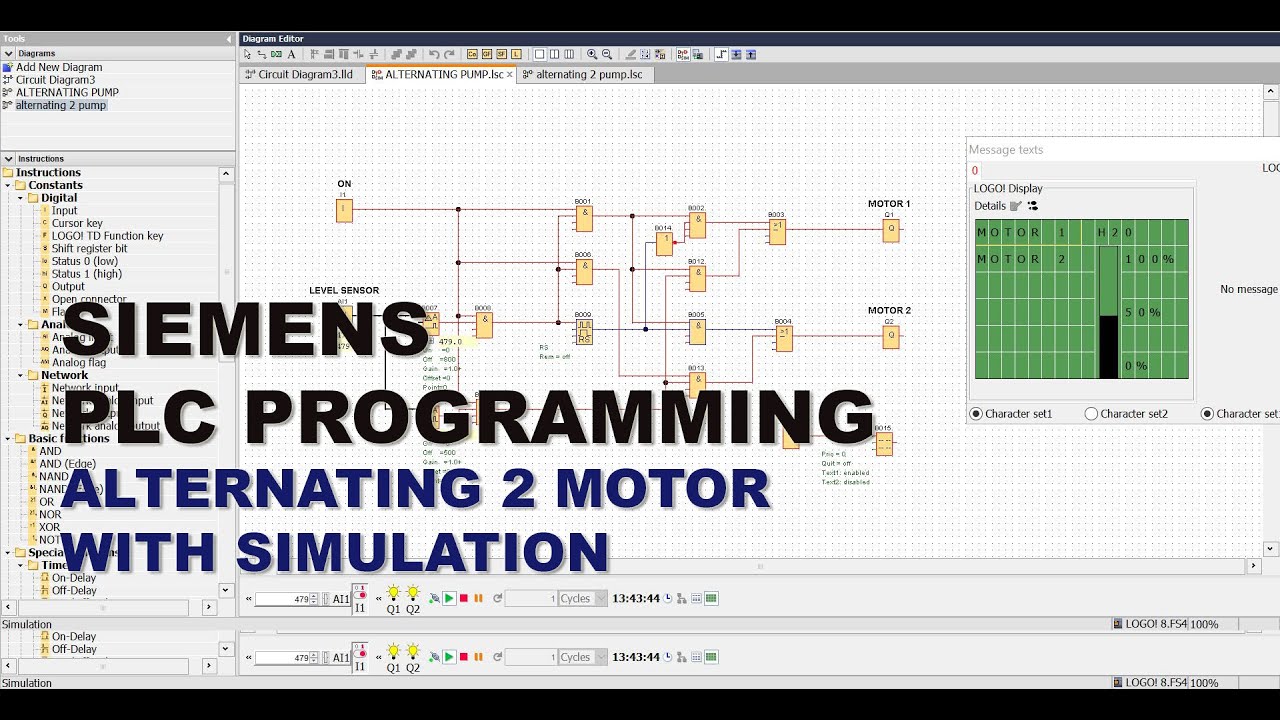Close the ALTERNATING PUMP.lsc tab
Screen dimensions: 1280x720
[509, 74]
